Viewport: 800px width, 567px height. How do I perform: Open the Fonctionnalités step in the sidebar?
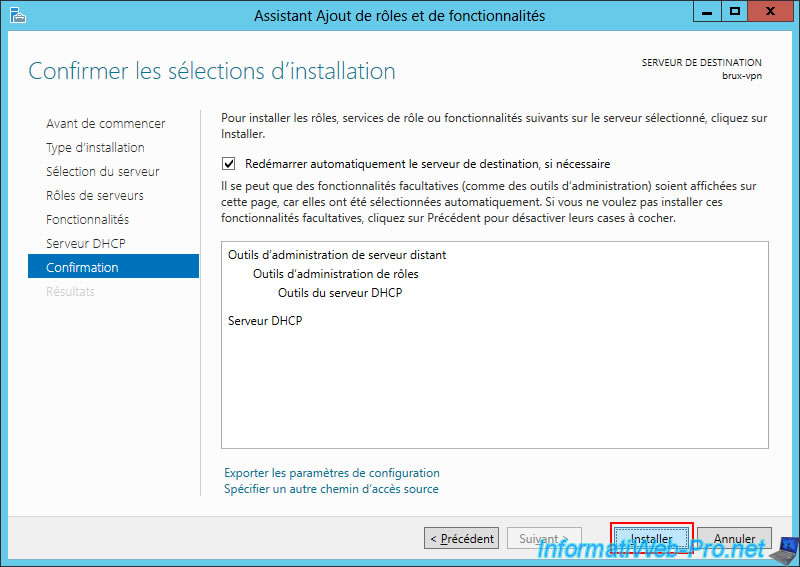point(88,220)
